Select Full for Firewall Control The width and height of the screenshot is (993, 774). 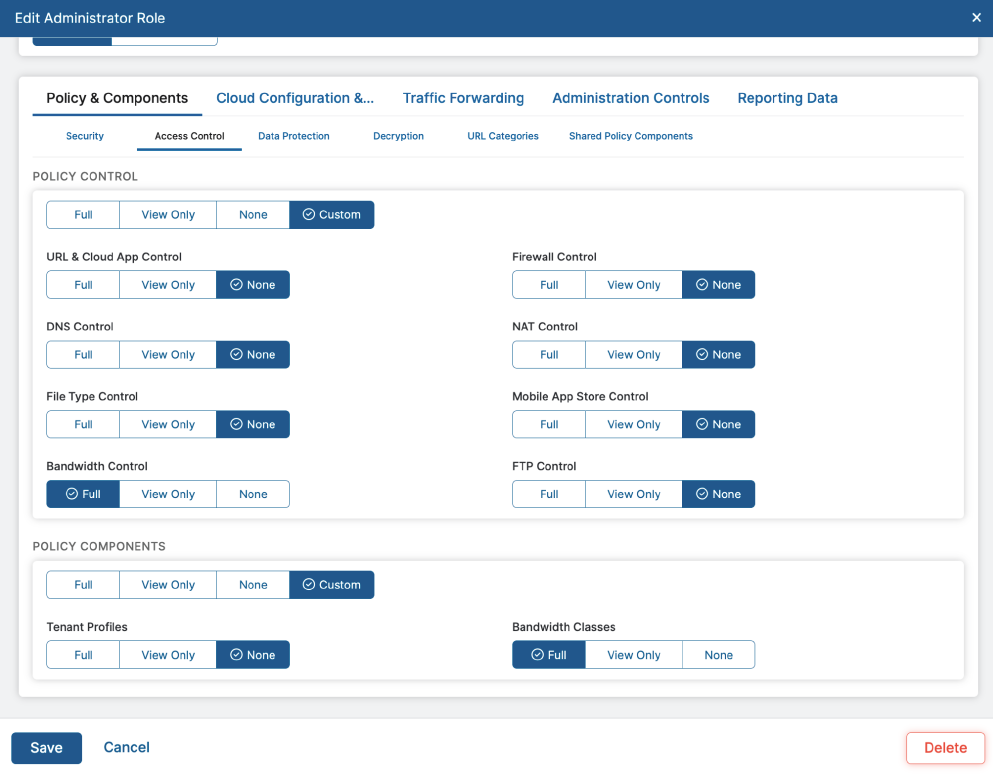549,285
